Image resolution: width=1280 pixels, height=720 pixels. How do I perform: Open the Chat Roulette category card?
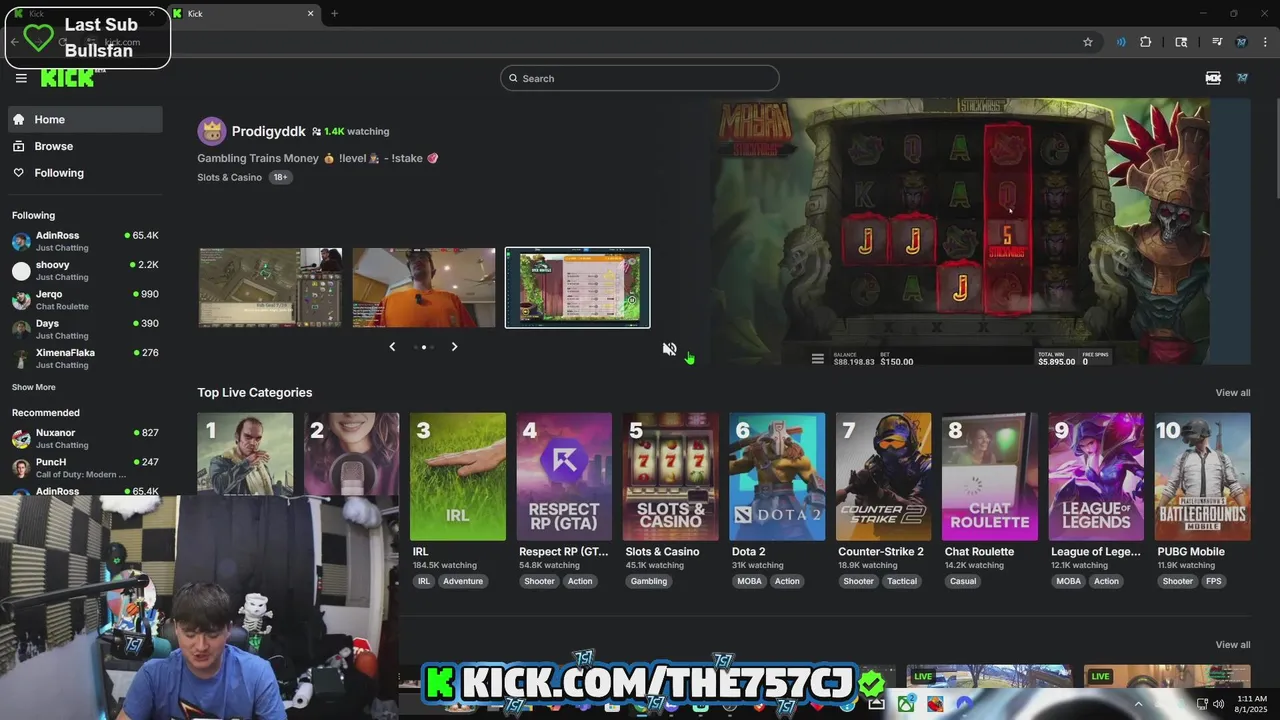click(x=990, y=477)
